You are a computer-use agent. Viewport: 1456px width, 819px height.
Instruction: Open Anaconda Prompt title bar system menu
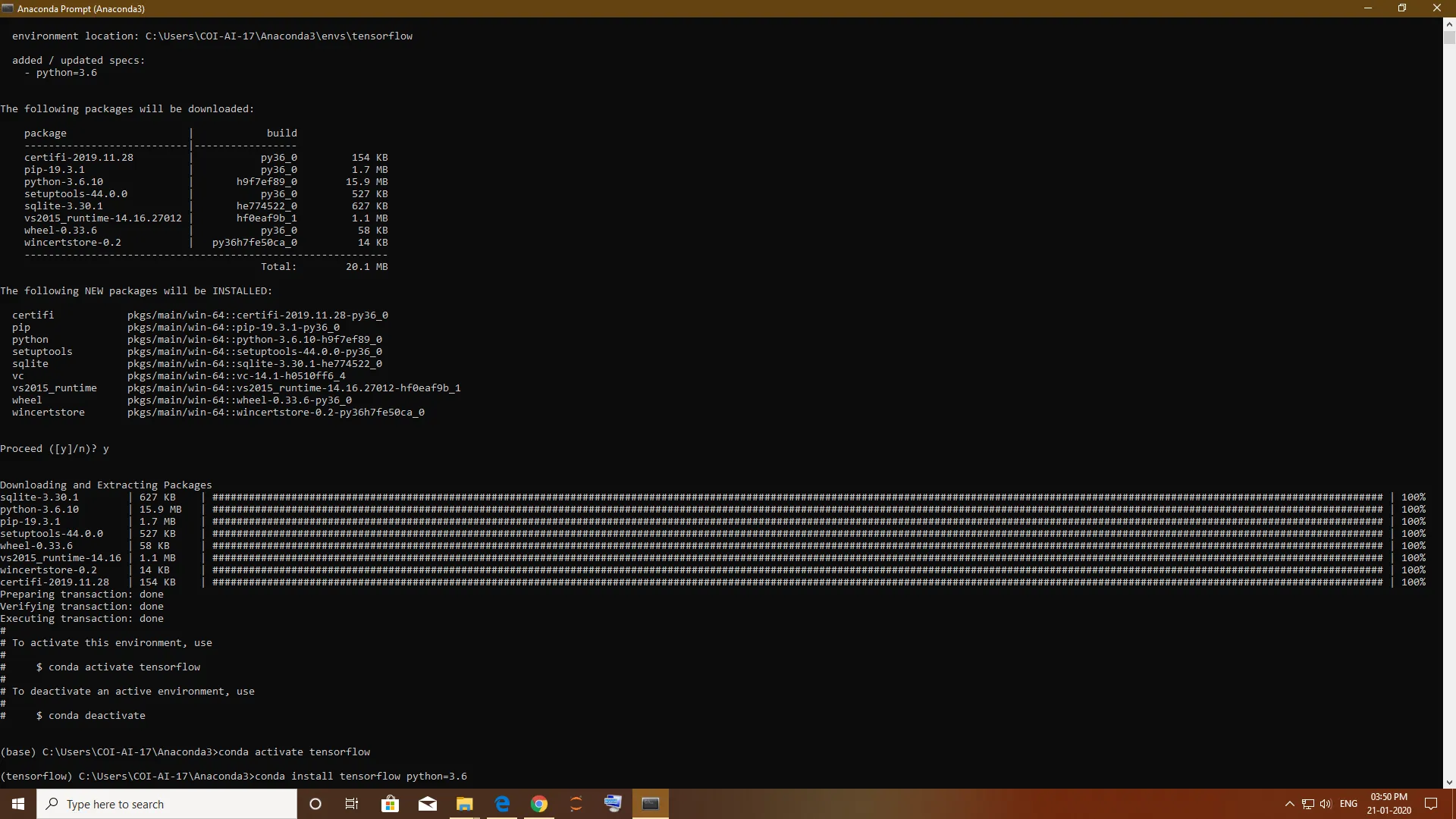8,8
